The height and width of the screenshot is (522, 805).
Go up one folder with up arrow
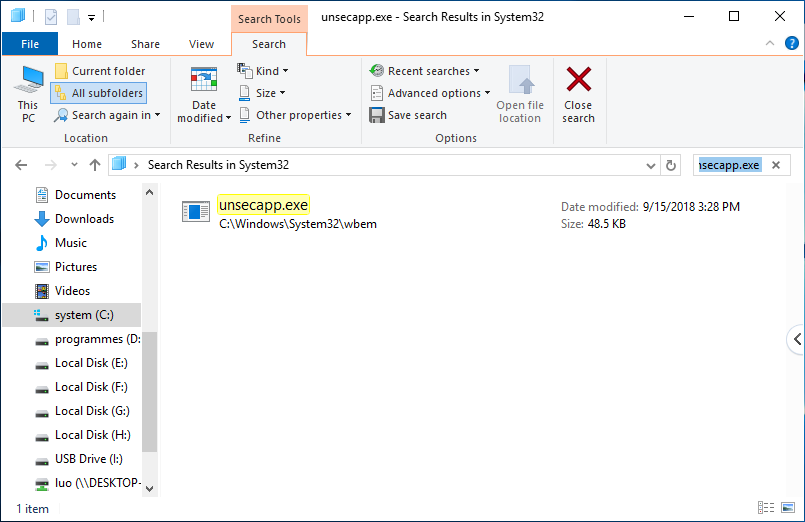point(95,165)
